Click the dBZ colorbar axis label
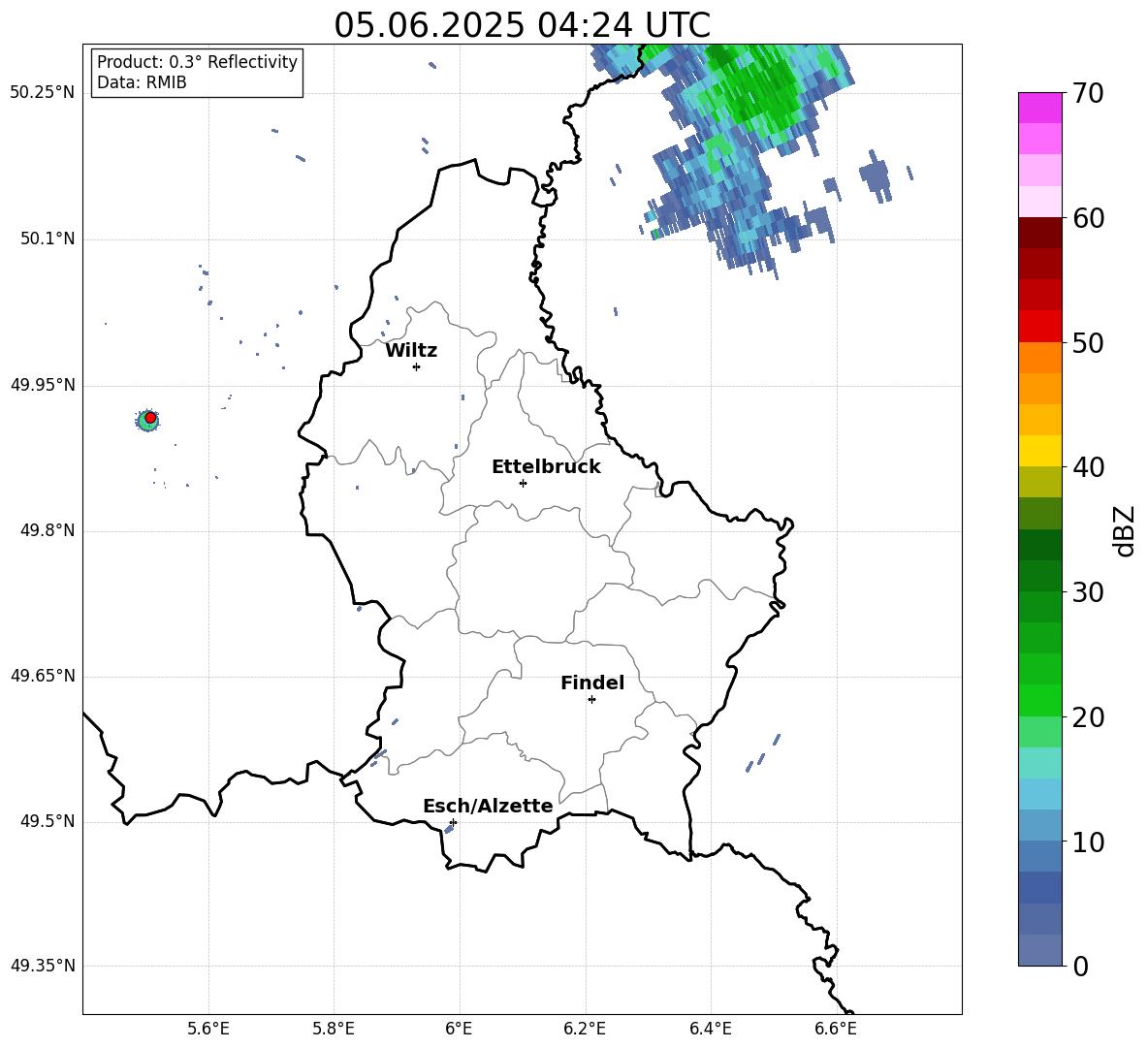Screen dimensions: 1148x1048 click(1124, 530)
